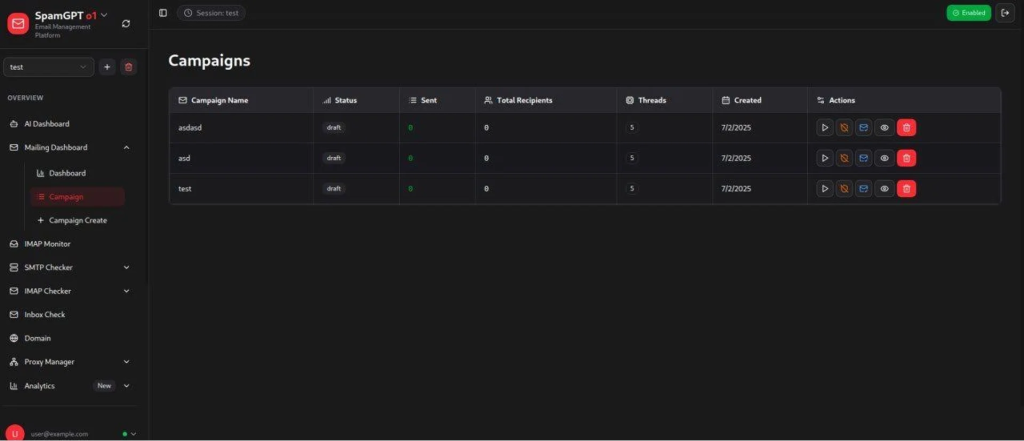Click the play icon for campaign asdasd
1024x441 pixels.
pos(824,128)
